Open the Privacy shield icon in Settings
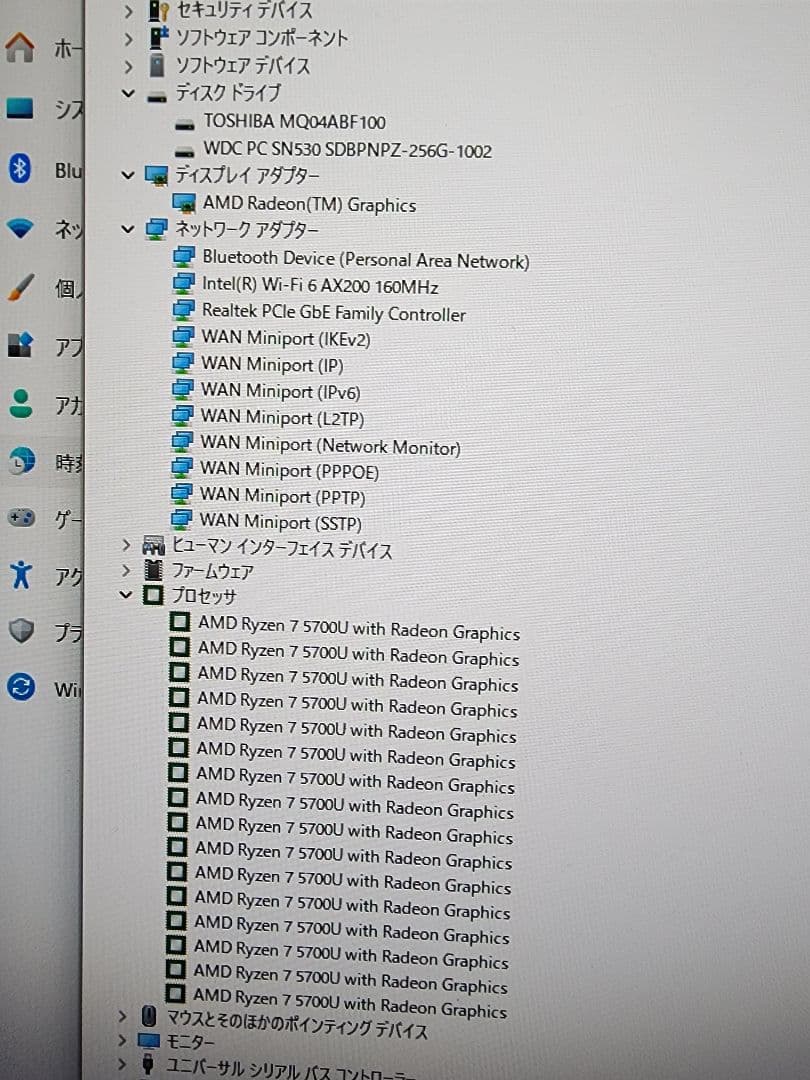 (21, 630)
